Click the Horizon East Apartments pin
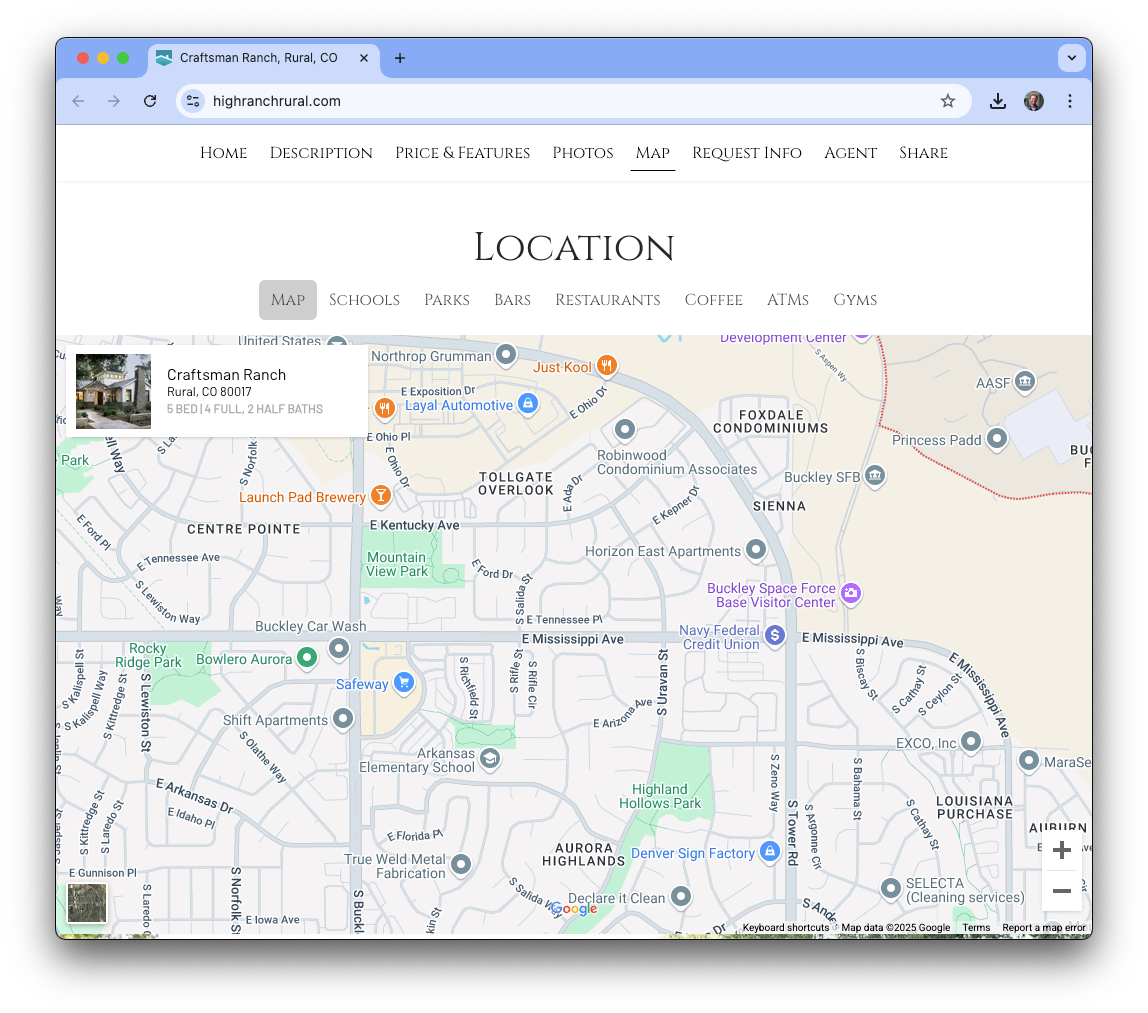The width and height of the screenshot is (1148, 1013). pyautogui.click(x=756, y=549)
